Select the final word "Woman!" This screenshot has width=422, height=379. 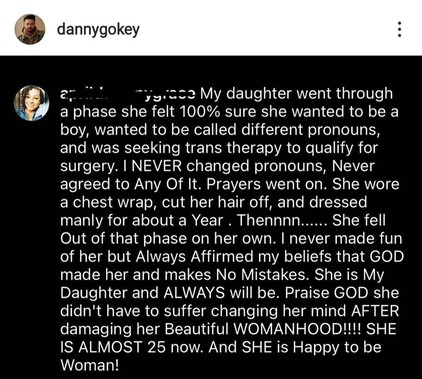90,365
